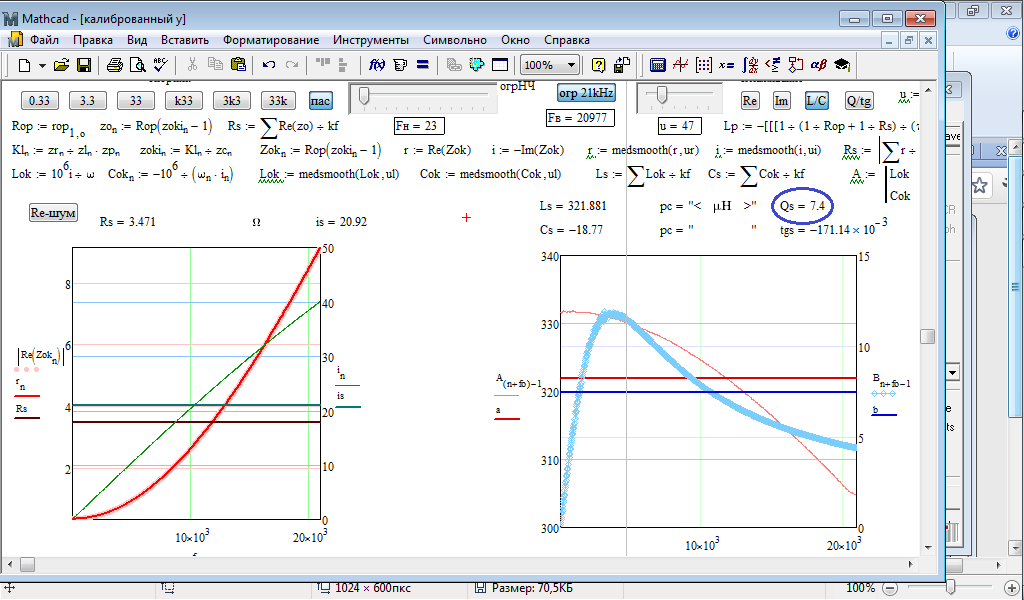Screen dimensions: 1024x600
Task: Expand the 100% zoom dropdown
Action: pyautogui.click(x=571, y=65)
